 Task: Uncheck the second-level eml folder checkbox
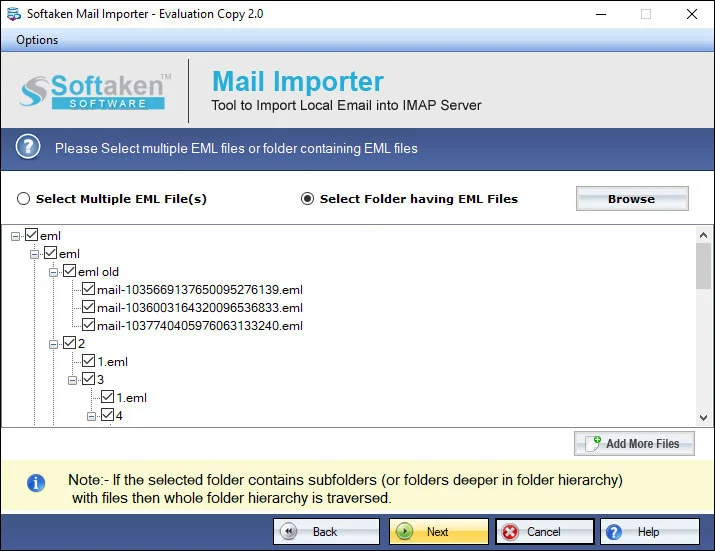[51, 253]
